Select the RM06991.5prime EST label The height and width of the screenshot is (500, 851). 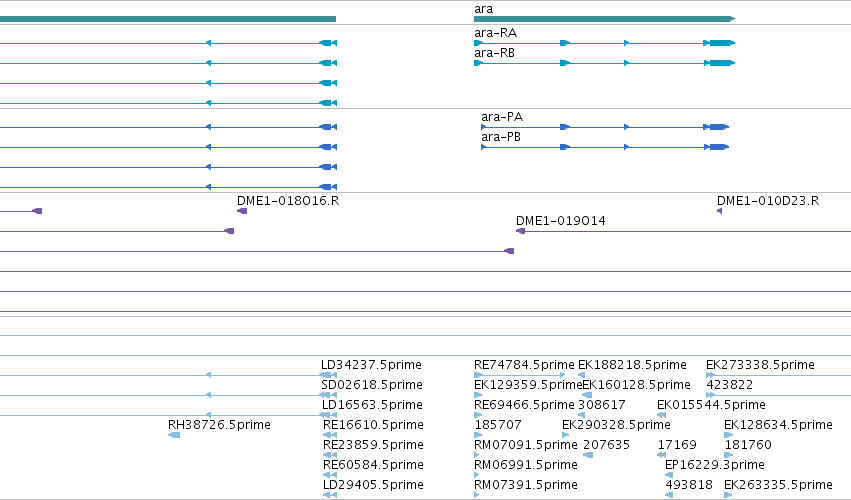coord(525,465)
